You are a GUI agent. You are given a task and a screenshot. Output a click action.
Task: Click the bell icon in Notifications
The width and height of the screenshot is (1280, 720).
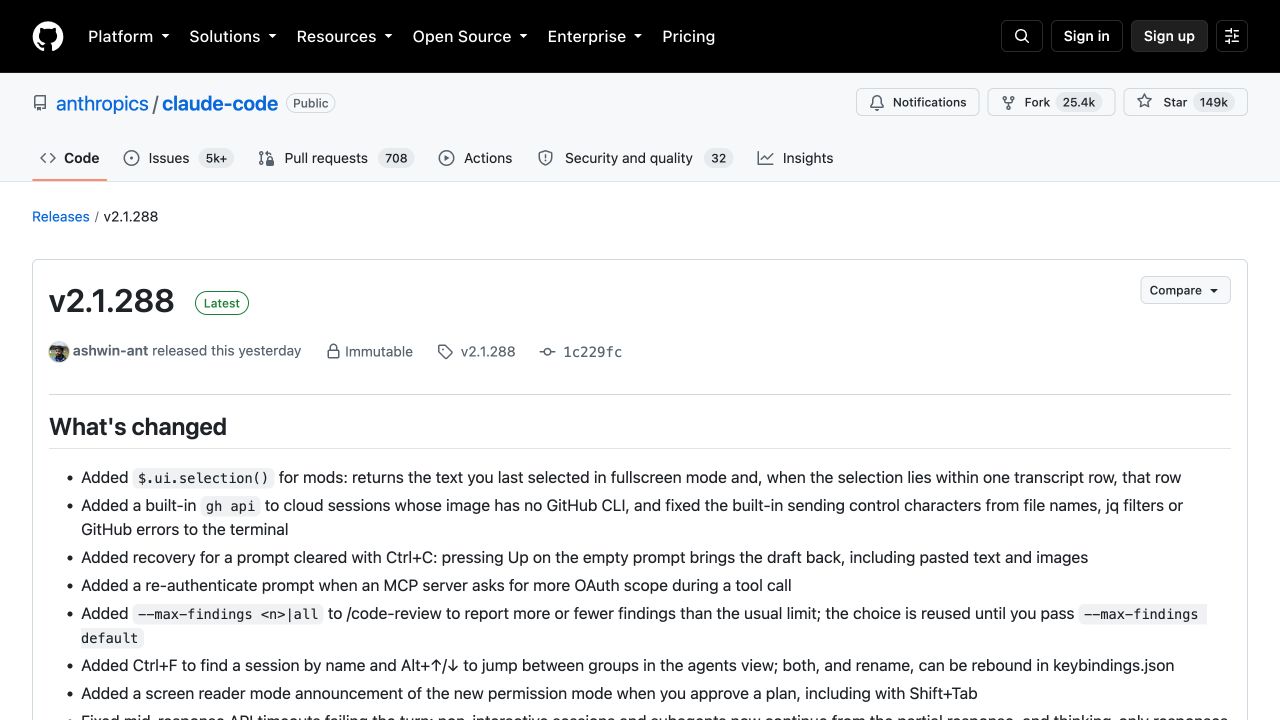(877, 102)
